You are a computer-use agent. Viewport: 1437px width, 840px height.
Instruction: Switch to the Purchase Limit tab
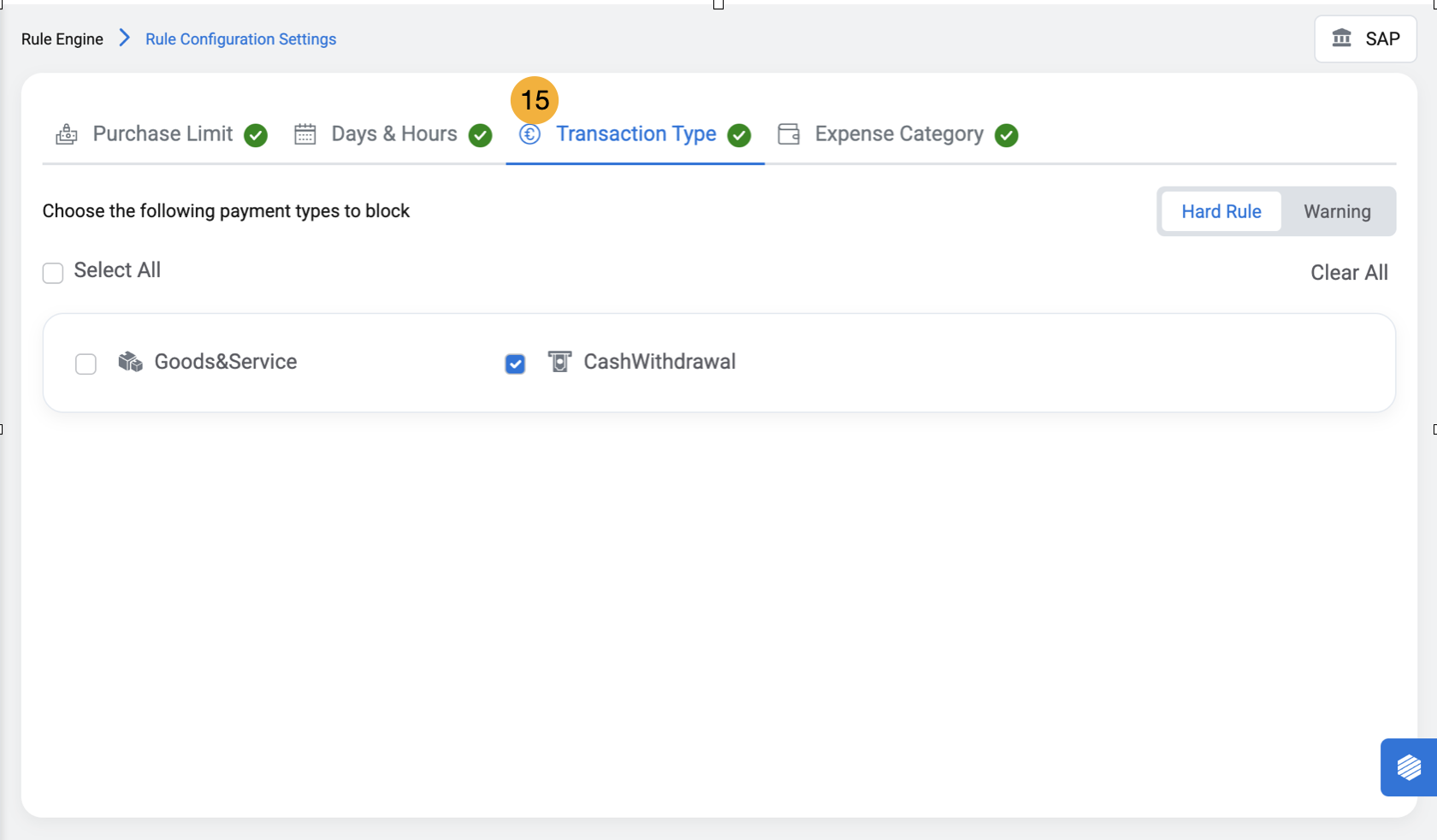pos(163,134)
